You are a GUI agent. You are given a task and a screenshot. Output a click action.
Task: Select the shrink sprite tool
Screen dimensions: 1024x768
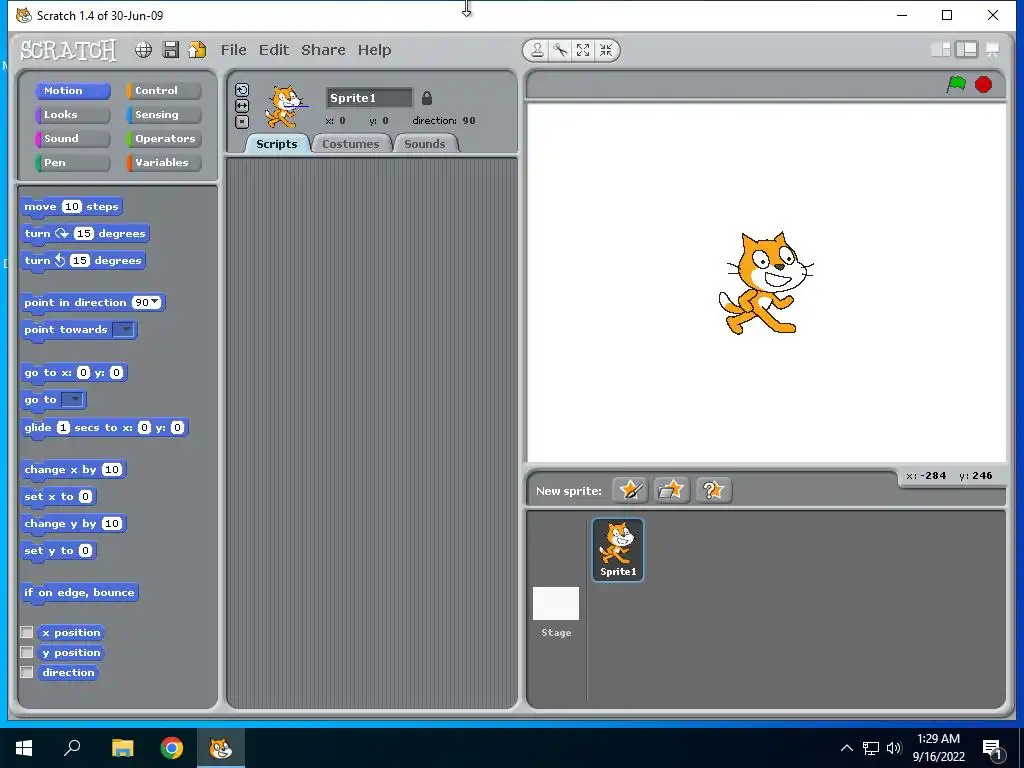click(606, 50)
